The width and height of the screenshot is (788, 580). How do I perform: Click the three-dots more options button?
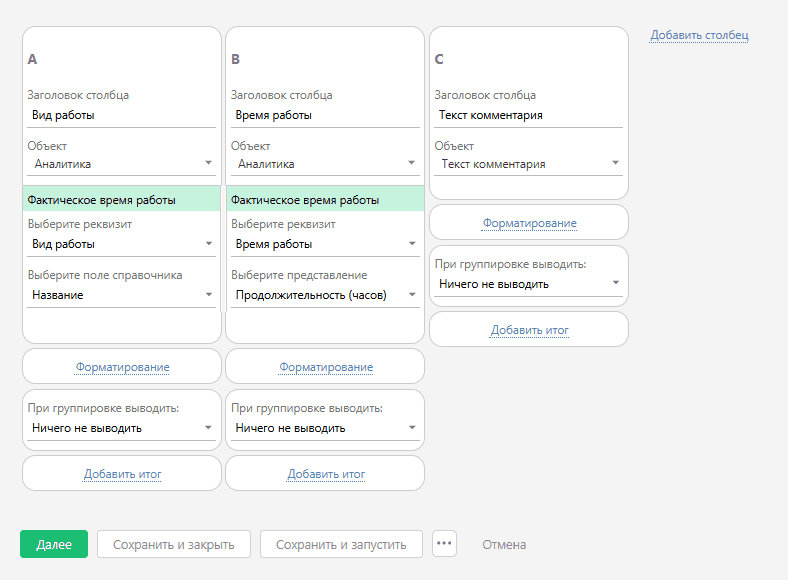coord(444,544)
